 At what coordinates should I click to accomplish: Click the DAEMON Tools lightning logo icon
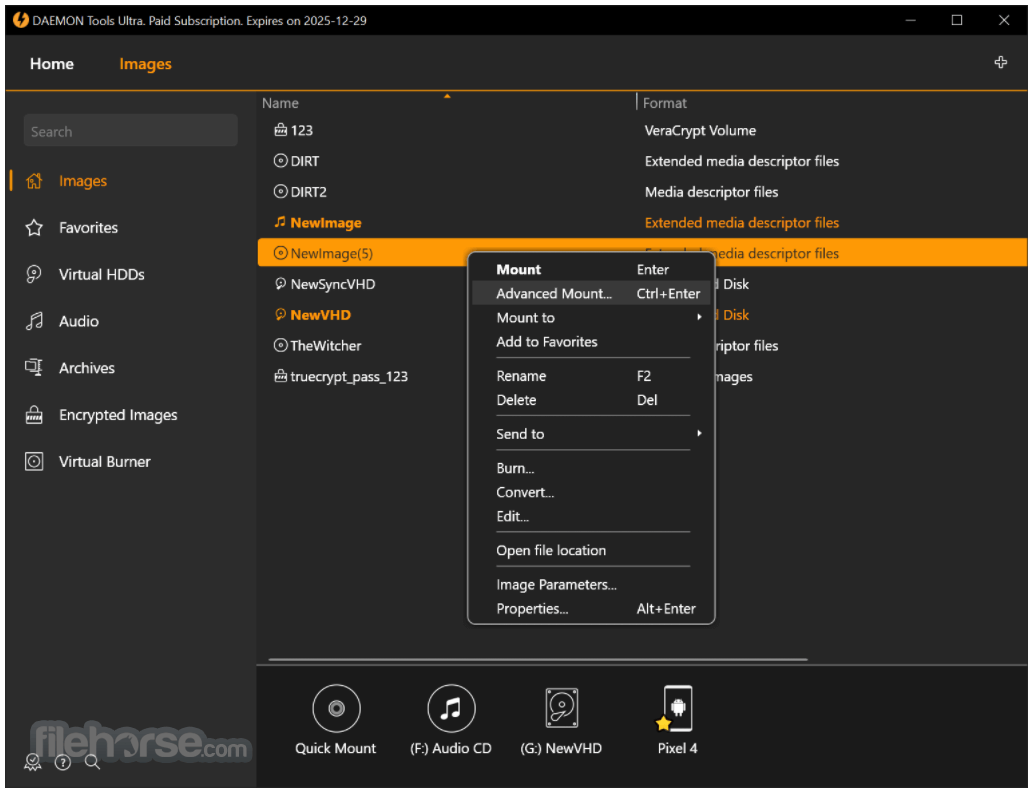point(20,20)
